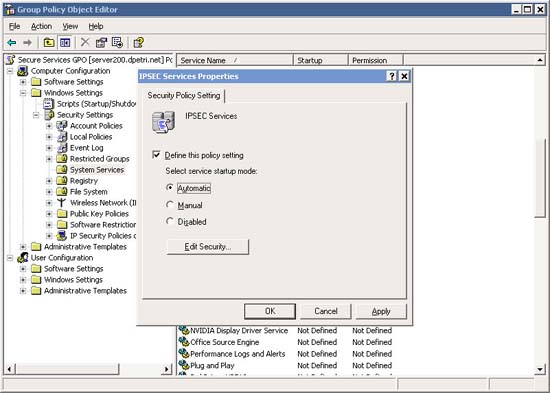550x393 pixels.
Task: Click the Security Settings node icon
Action: 49,115
